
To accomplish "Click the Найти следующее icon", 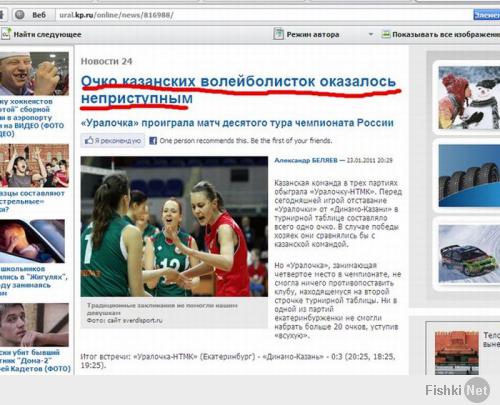I will (x=6, y=34).
